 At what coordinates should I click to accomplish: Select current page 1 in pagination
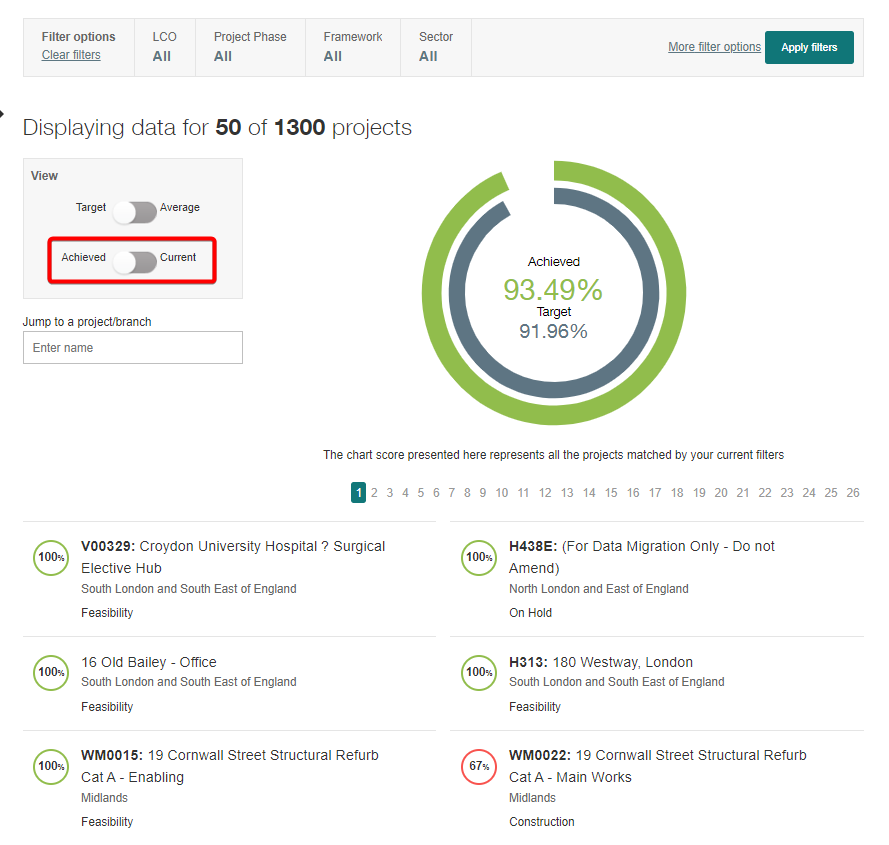pos(358,493)
